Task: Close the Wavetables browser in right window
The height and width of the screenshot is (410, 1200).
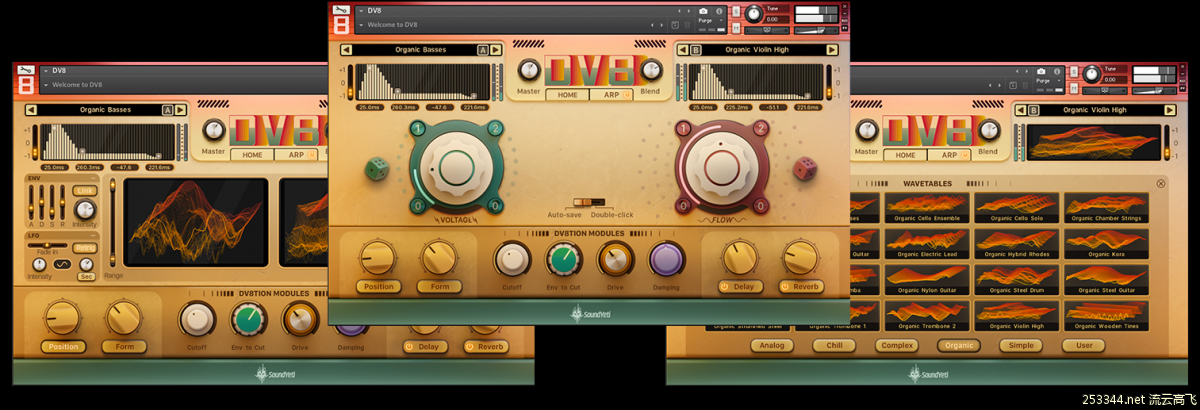Action: pyautogui.click(x=1160, y=184)
